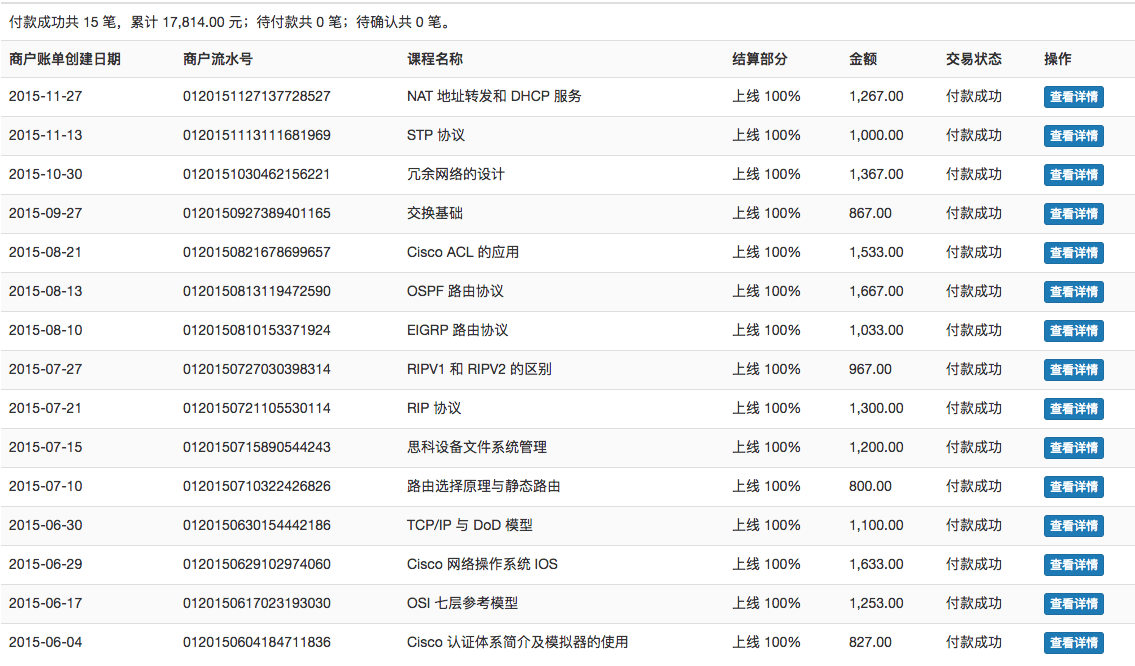Open details for RIPV1 和 RIPV2 的区别

coord(1073,371)
